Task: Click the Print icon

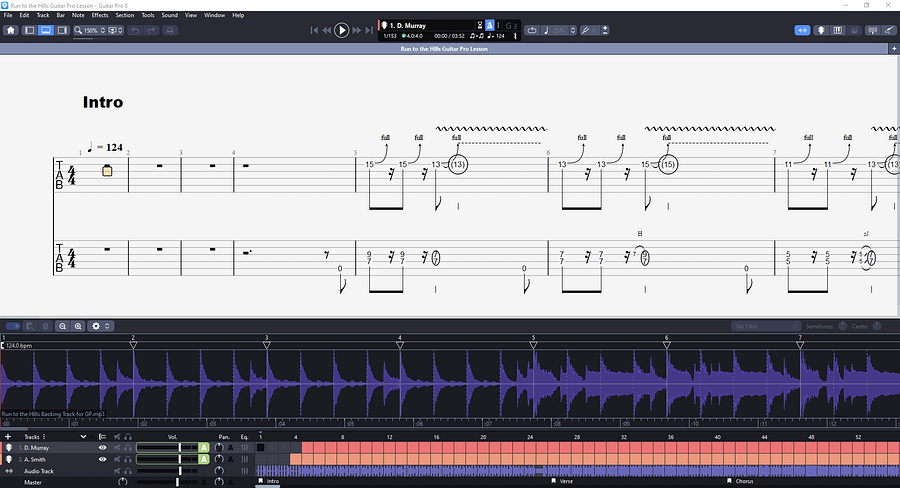Action: [x=170, y=30]
